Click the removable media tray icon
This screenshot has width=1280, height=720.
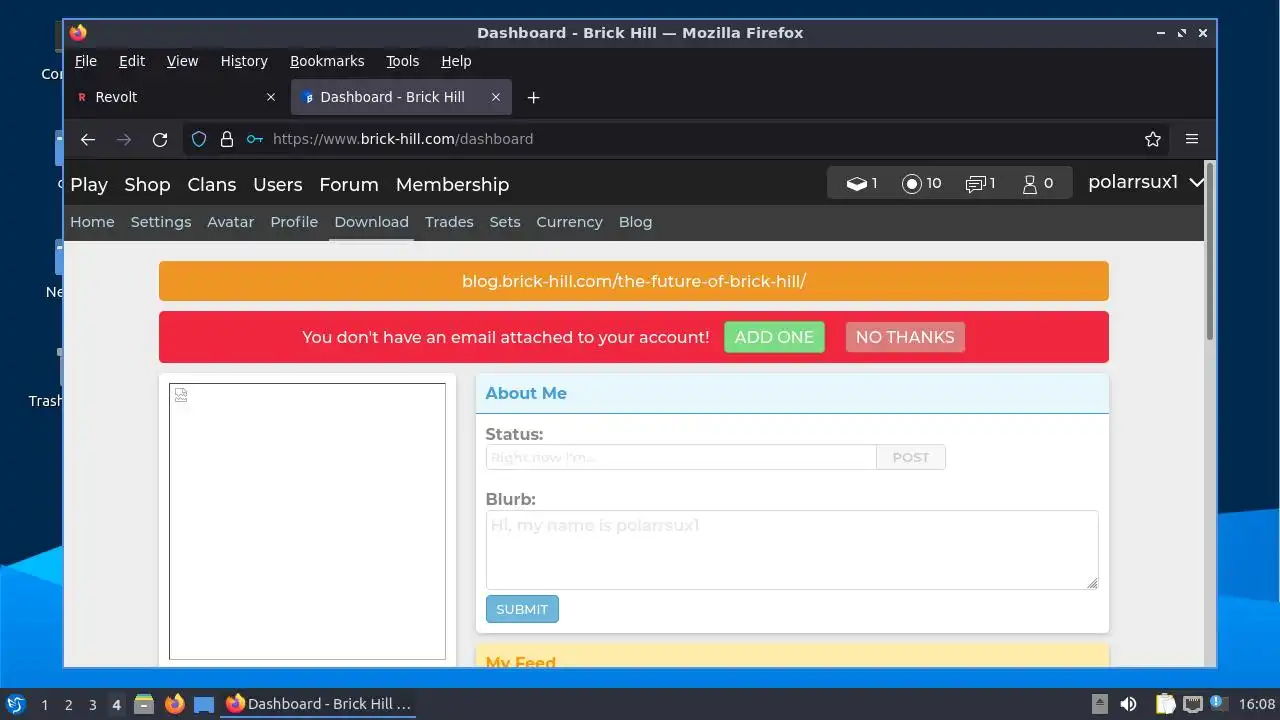click(x=1099, y=704)
